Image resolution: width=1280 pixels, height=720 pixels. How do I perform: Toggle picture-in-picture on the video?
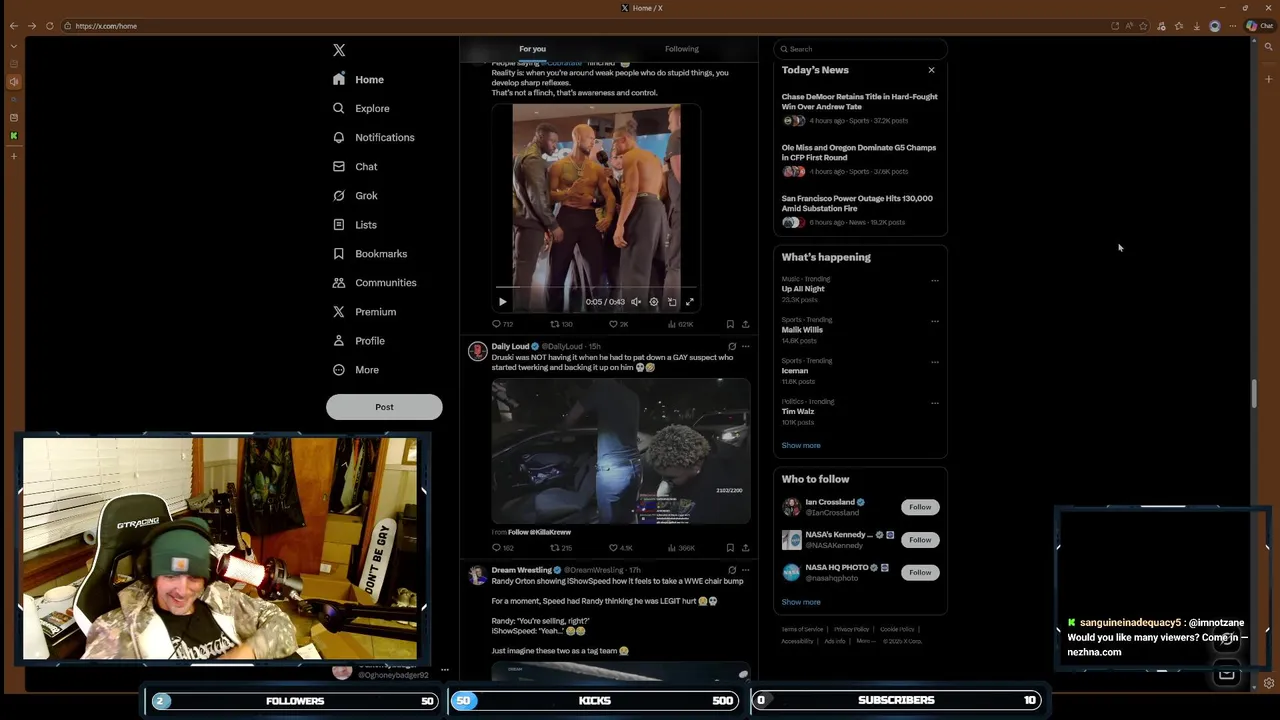tap(672, 302)
